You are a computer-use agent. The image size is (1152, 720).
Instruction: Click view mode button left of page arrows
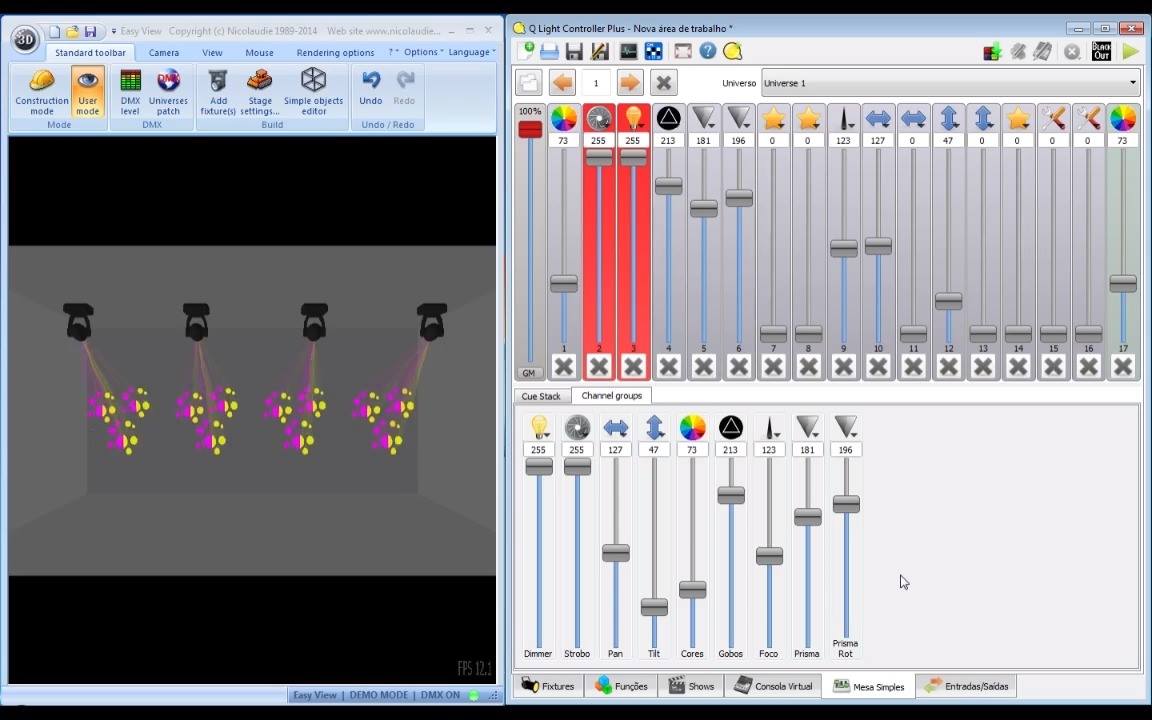(x=528, y=82)
